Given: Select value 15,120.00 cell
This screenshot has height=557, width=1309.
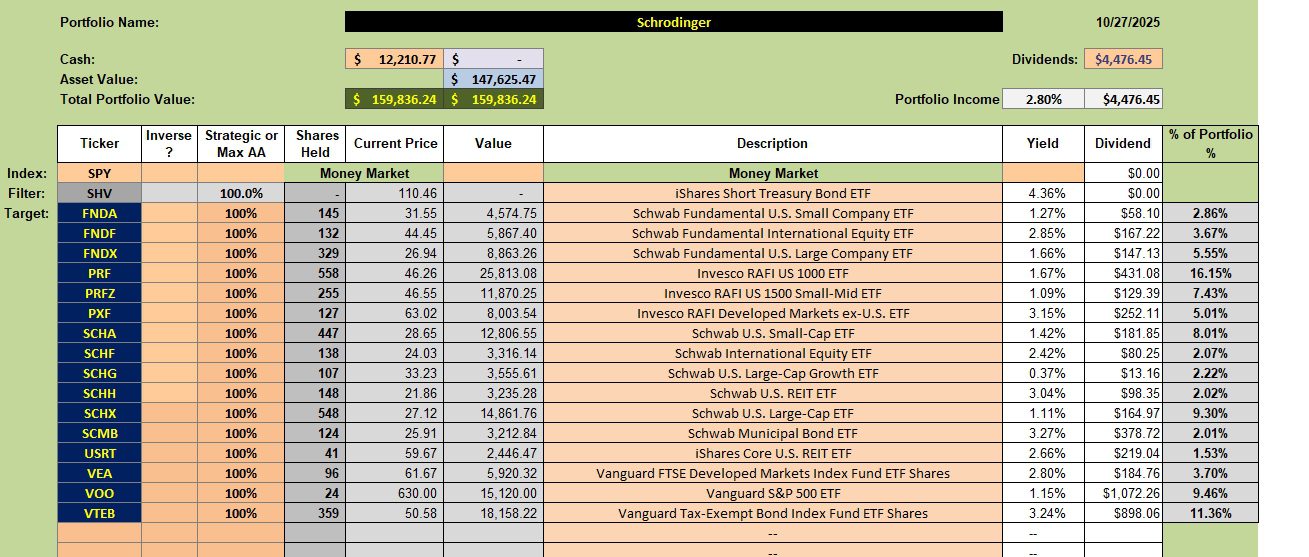Looking at the screenshot, I should [493, 493].
